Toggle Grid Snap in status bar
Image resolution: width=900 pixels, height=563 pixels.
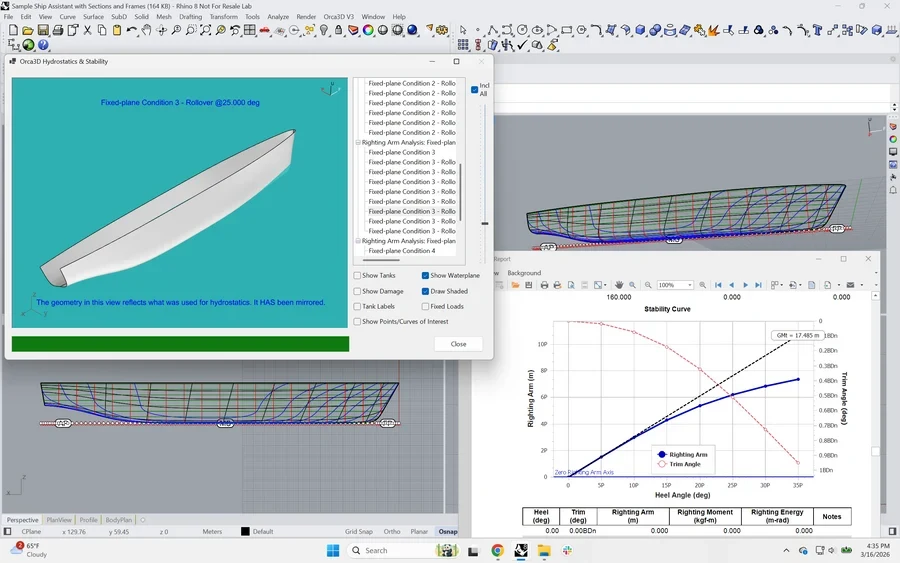[x=359, y=531]
